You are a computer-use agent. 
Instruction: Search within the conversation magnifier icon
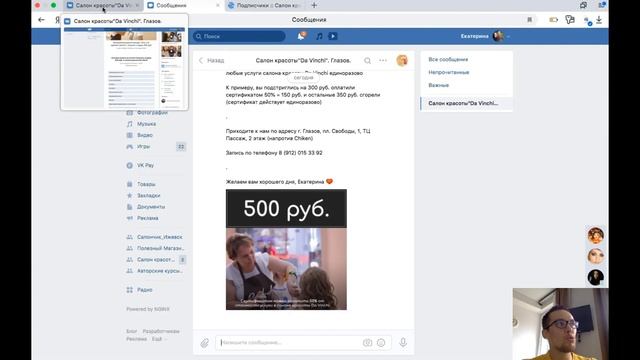coord(367,60)
